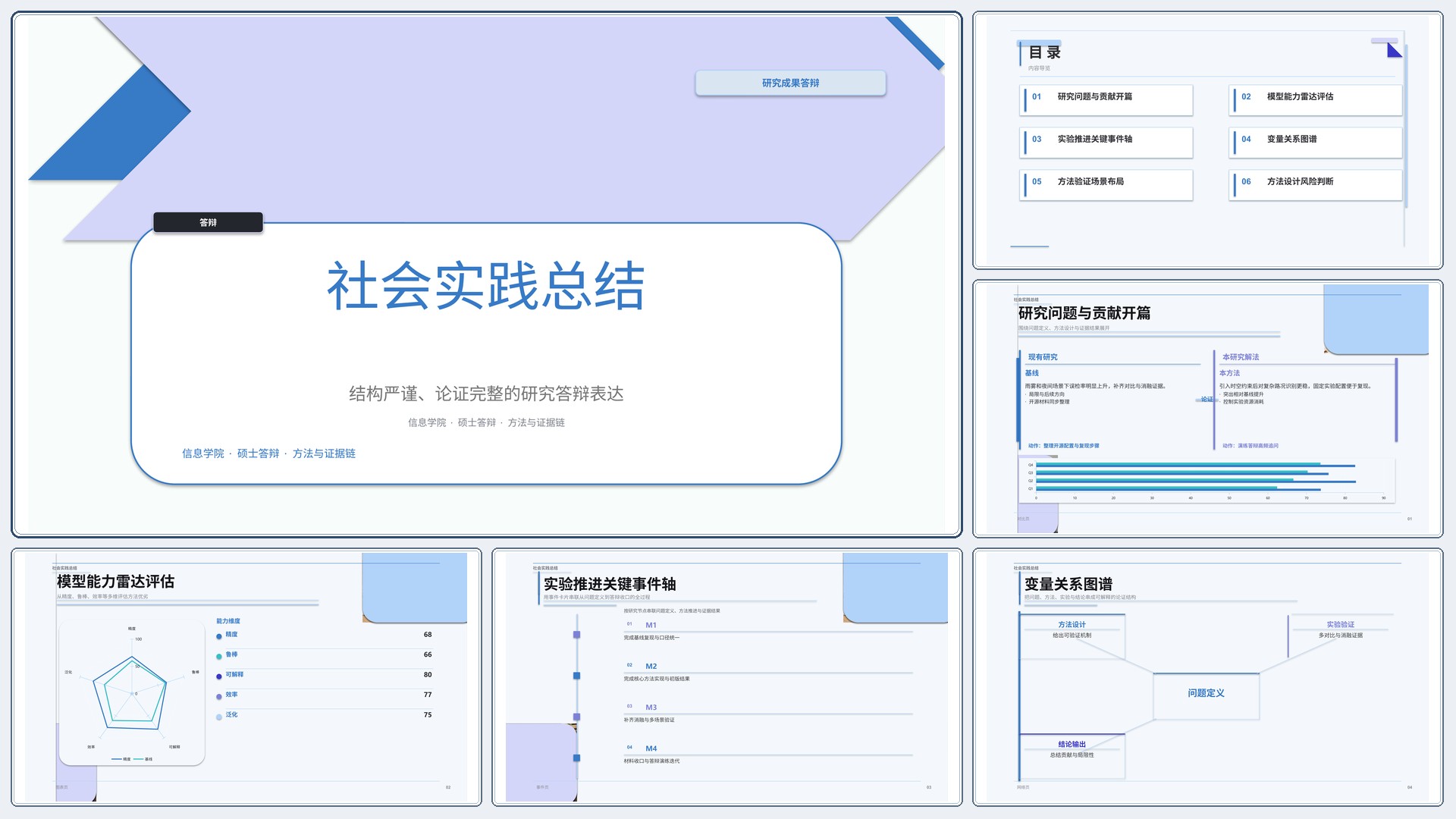
Task: Open contents entry 06 方法设计风险判断
Action: [x=1316, y=184]
